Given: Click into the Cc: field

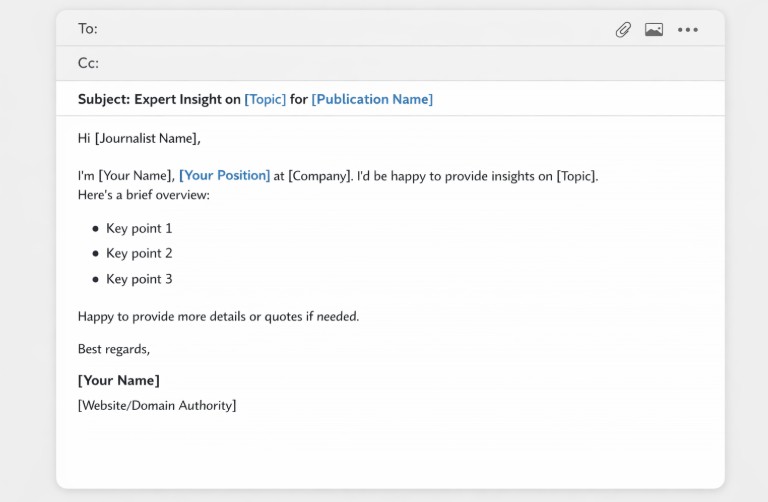Looking at the screenshot, I should coord(350,63).
